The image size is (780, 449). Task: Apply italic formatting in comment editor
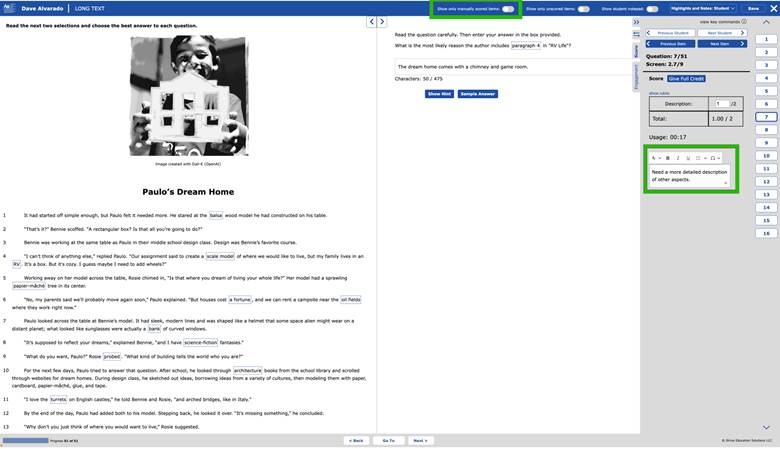(x=678, y=158)
